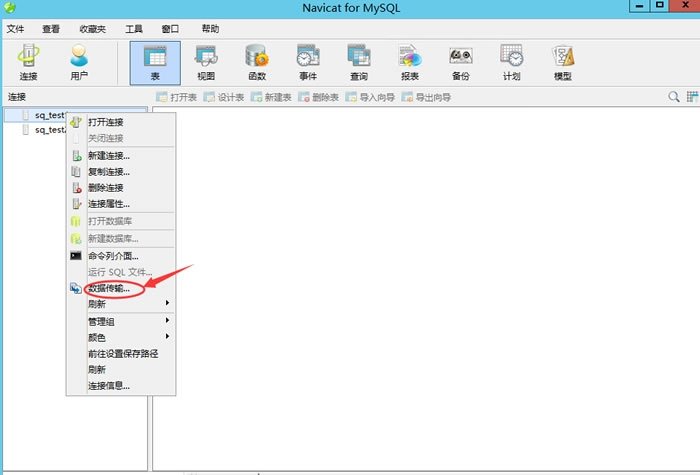Click the 事件 (Event) toolbar icon

tap(308, 62)
